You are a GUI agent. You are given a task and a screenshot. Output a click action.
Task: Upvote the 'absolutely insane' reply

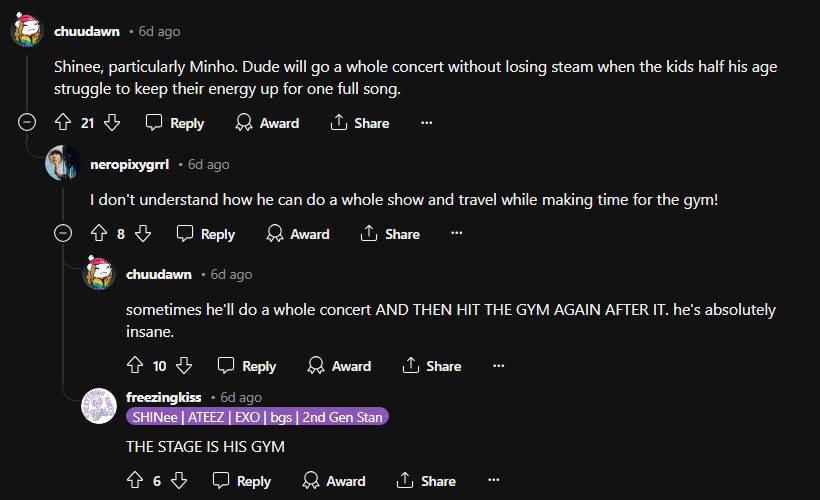[135, 366]
